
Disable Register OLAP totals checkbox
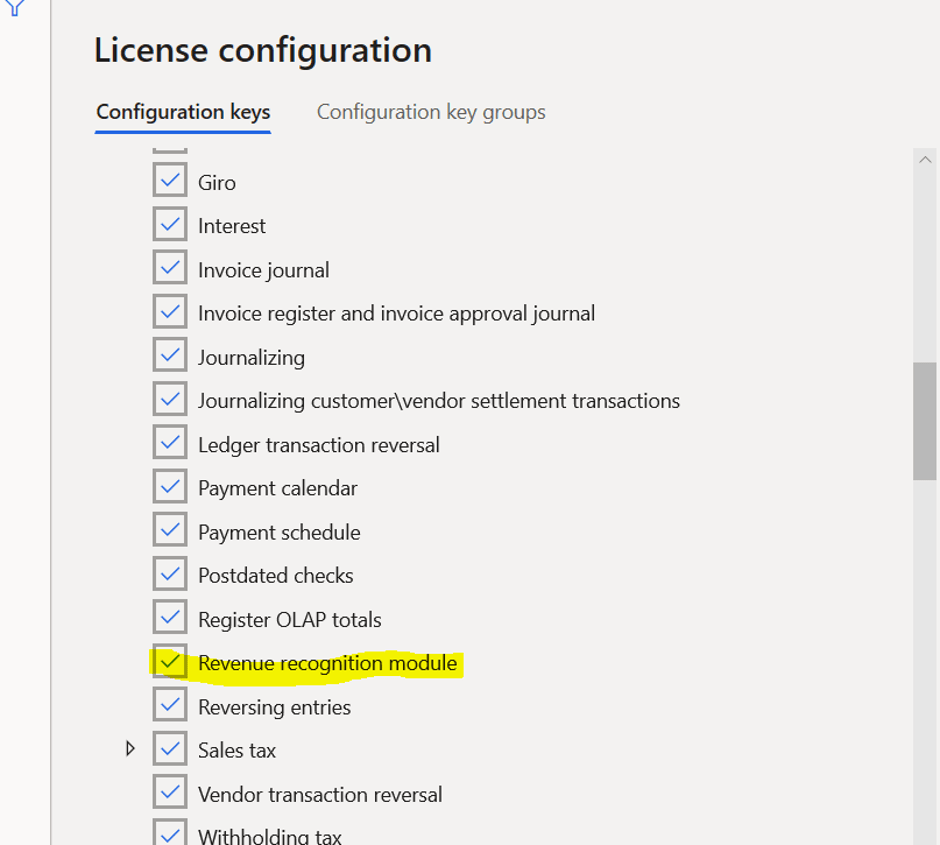point(170,619)
